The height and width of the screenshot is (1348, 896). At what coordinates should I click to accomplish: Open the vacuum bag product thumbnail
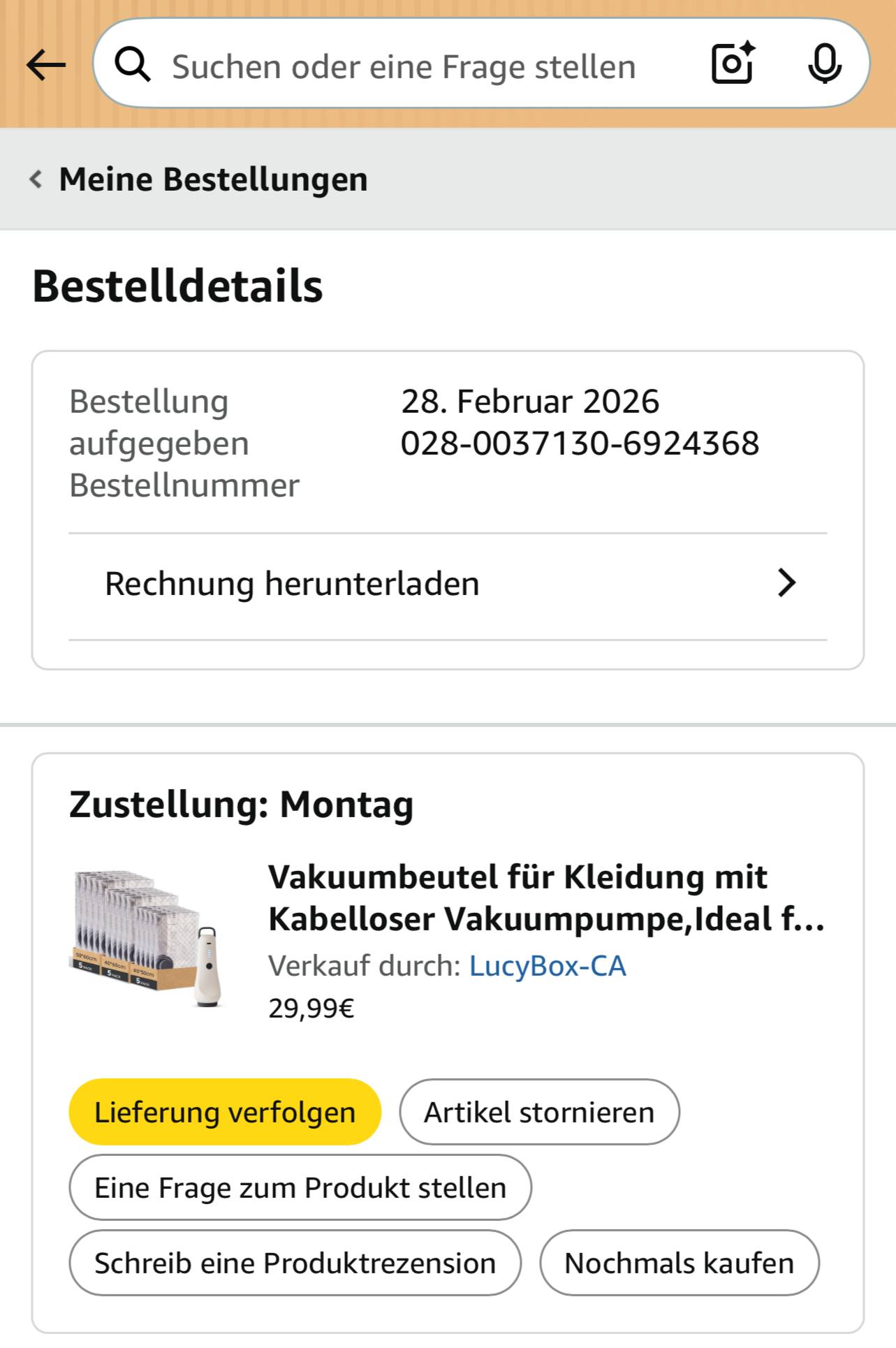(x=147, y=939)
